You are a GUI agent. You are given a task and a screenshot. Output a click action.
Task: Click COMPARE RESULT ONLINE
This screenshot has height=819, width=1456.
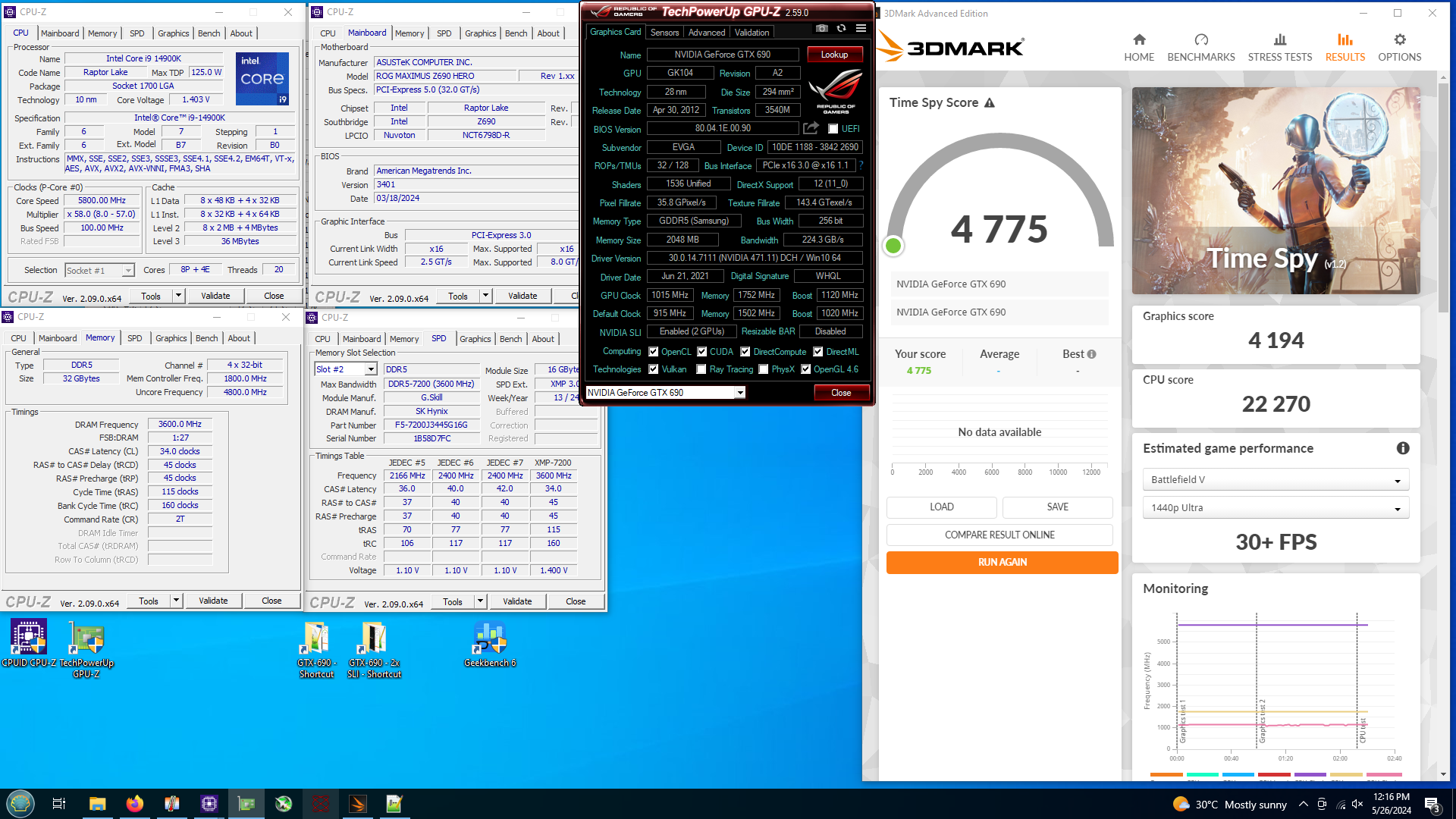(x=999, y=535)
